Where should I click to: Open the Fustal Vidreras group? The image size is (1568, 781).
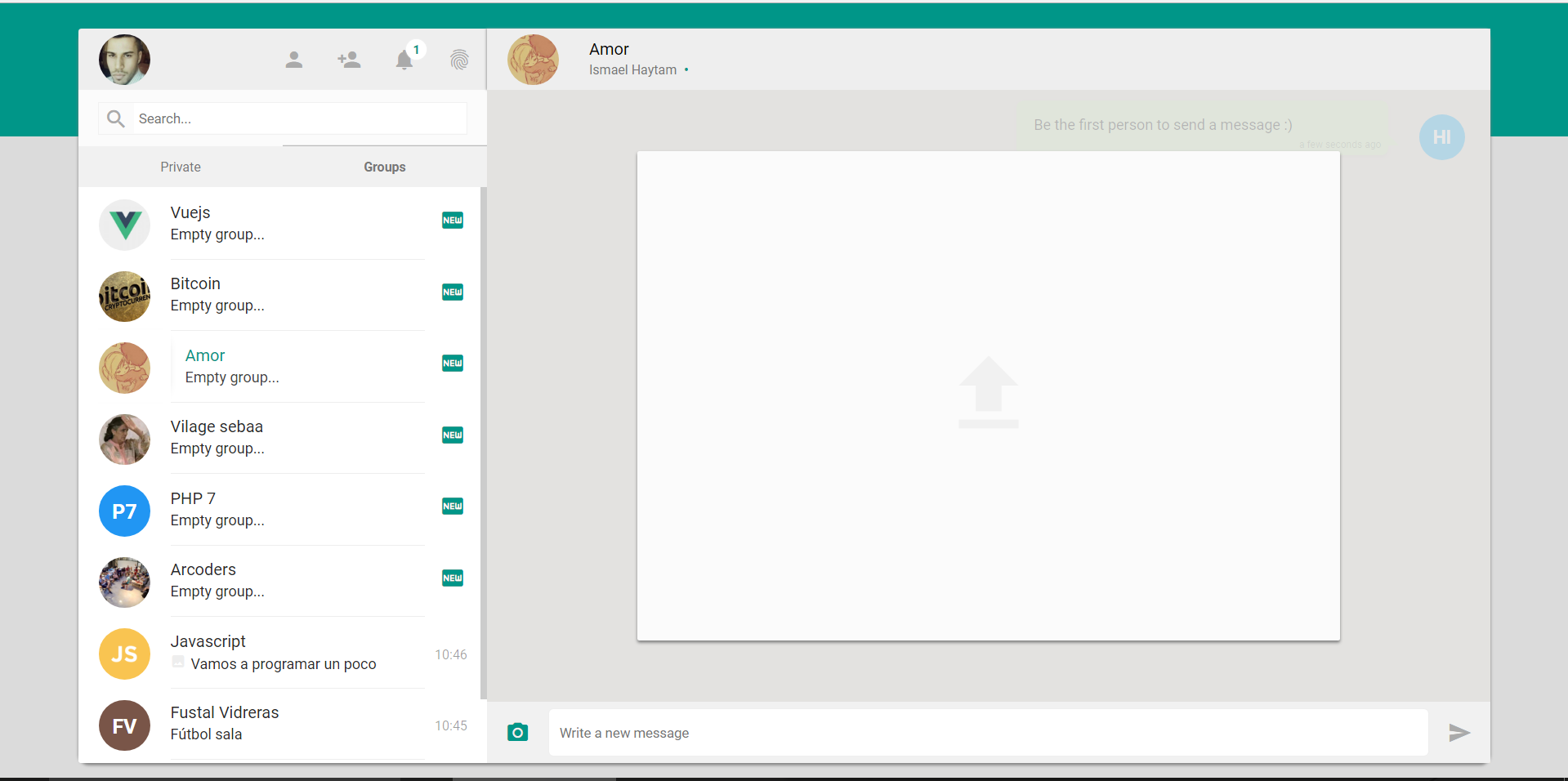pos(279,725)
